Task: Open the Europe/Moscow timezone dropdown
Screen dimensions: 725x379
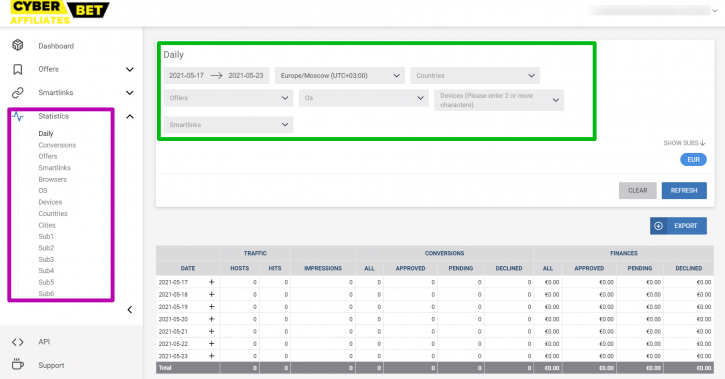Action: pos(340,75)
